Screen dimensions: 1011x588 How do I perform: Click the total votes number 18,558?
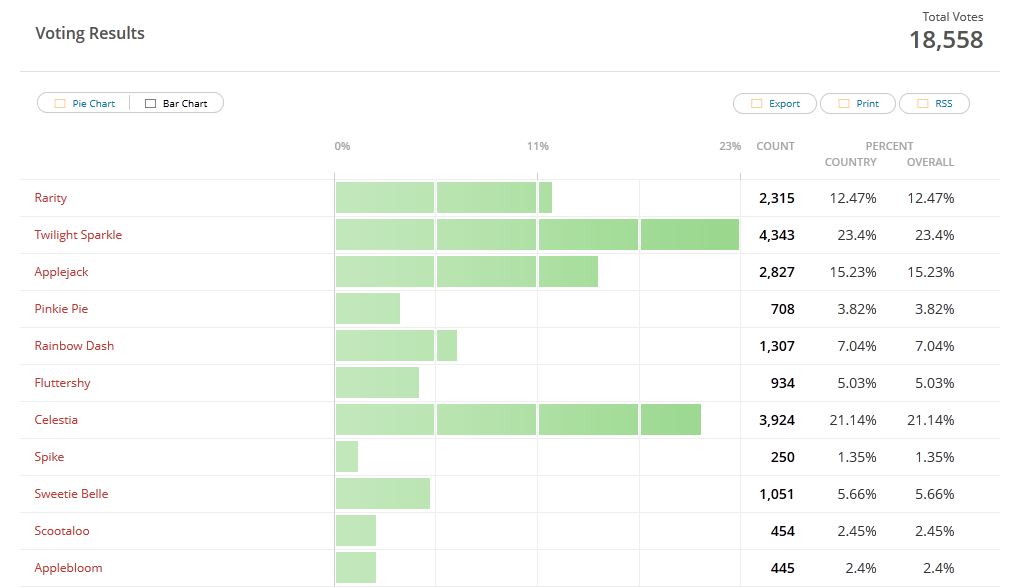[946, 40]
